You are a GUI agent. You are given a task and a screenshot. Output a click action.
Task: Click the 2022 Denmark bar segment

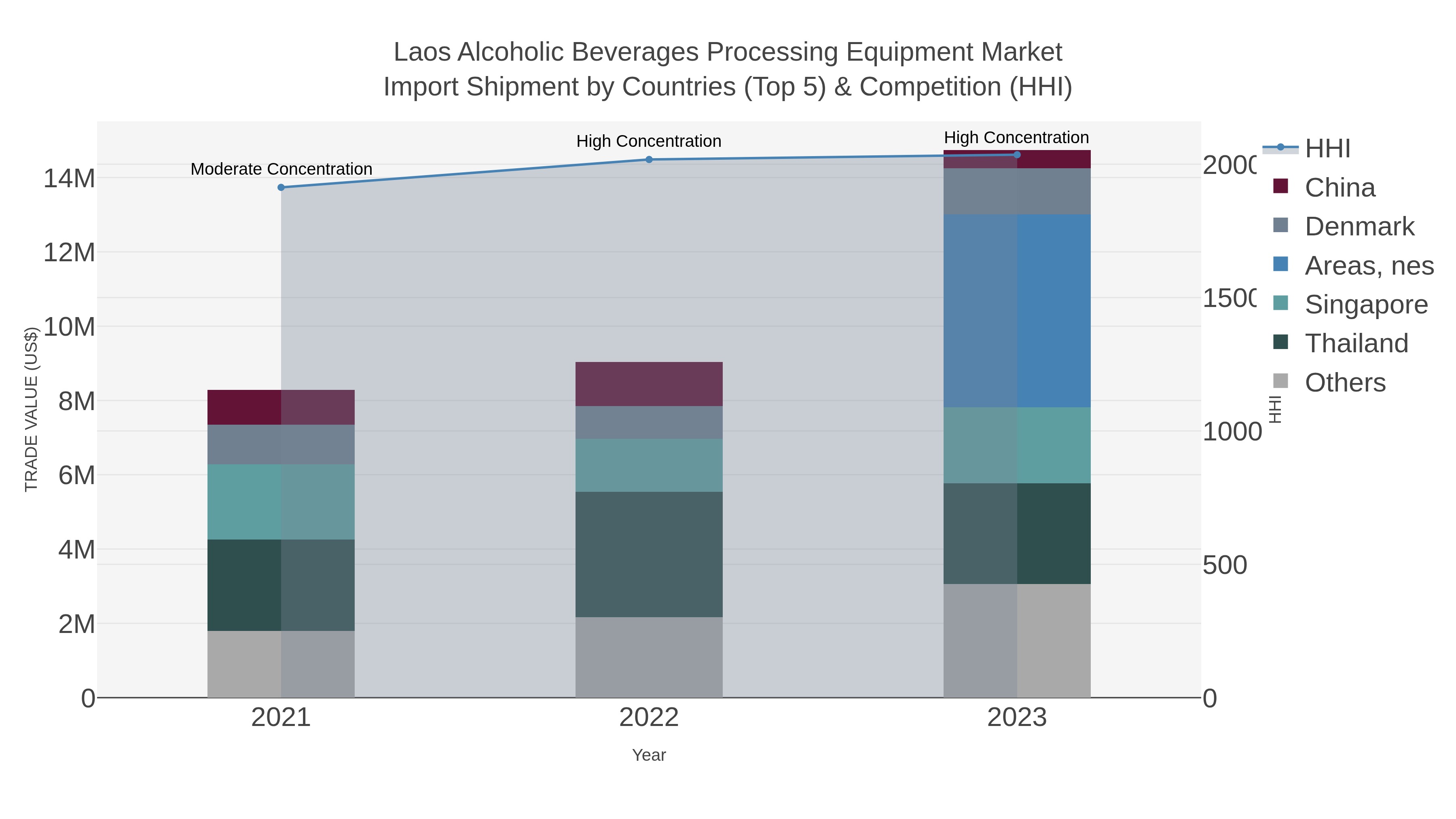(x=649, y=422)
